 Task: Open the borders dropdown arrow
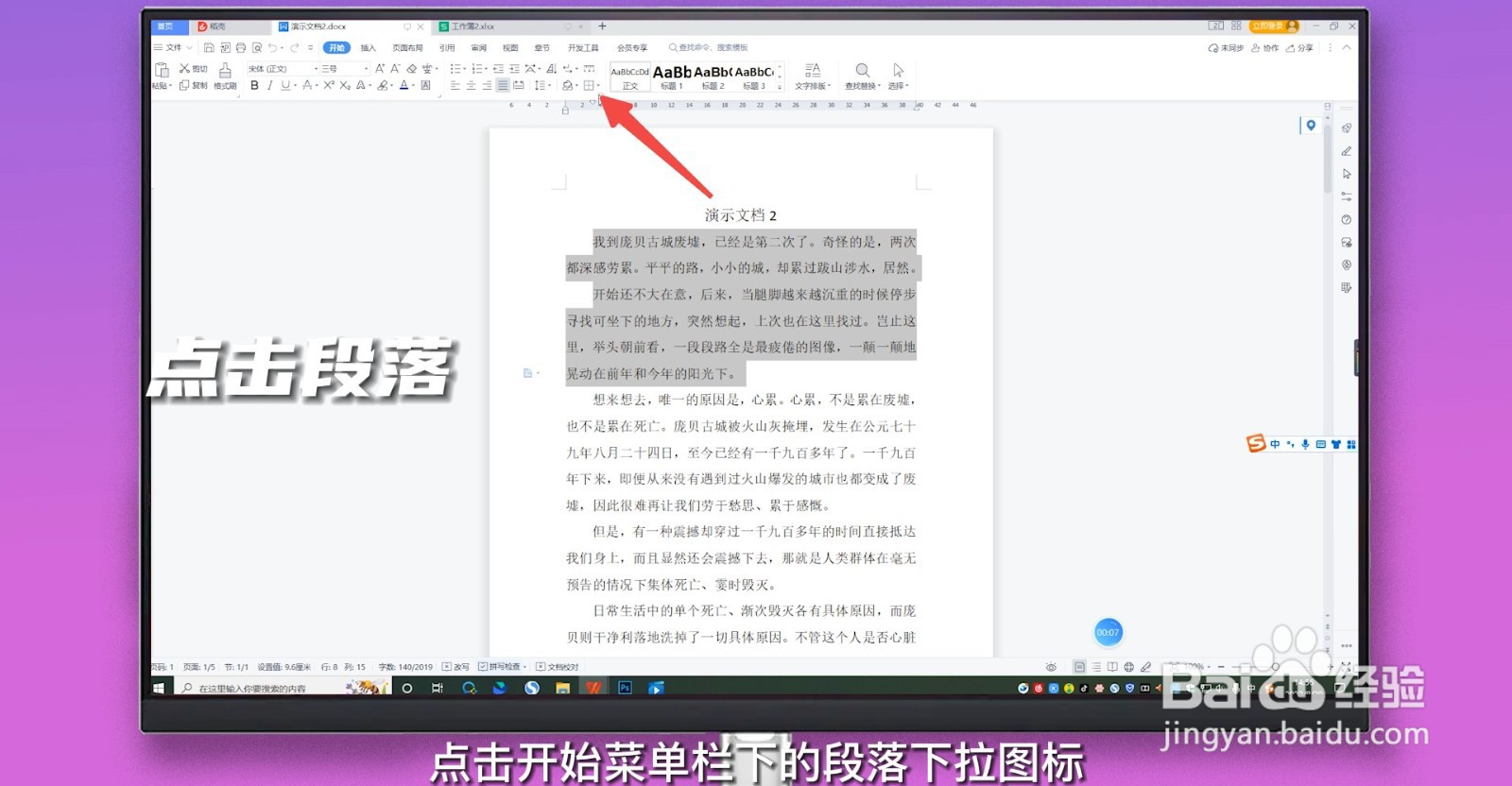[x=598, y=86]
